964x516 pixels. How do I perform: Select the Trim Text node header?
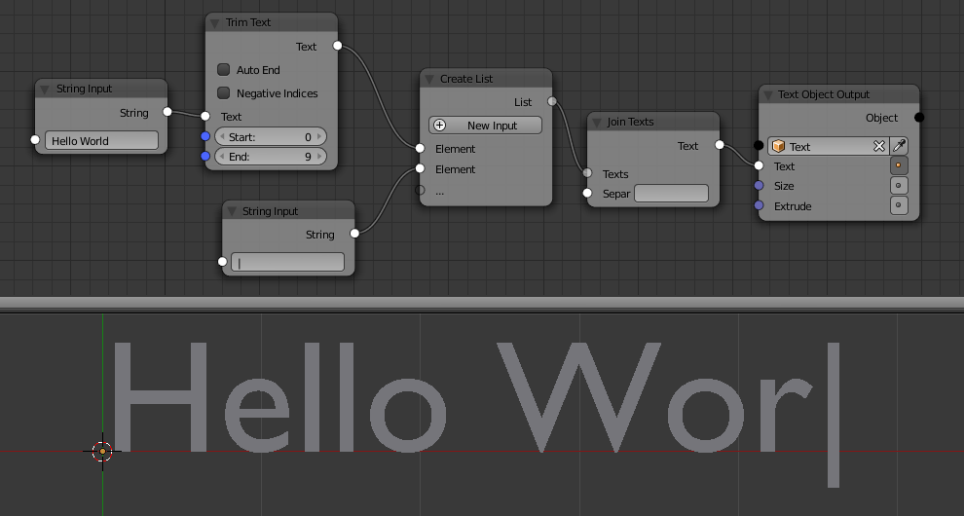point(271,22)
